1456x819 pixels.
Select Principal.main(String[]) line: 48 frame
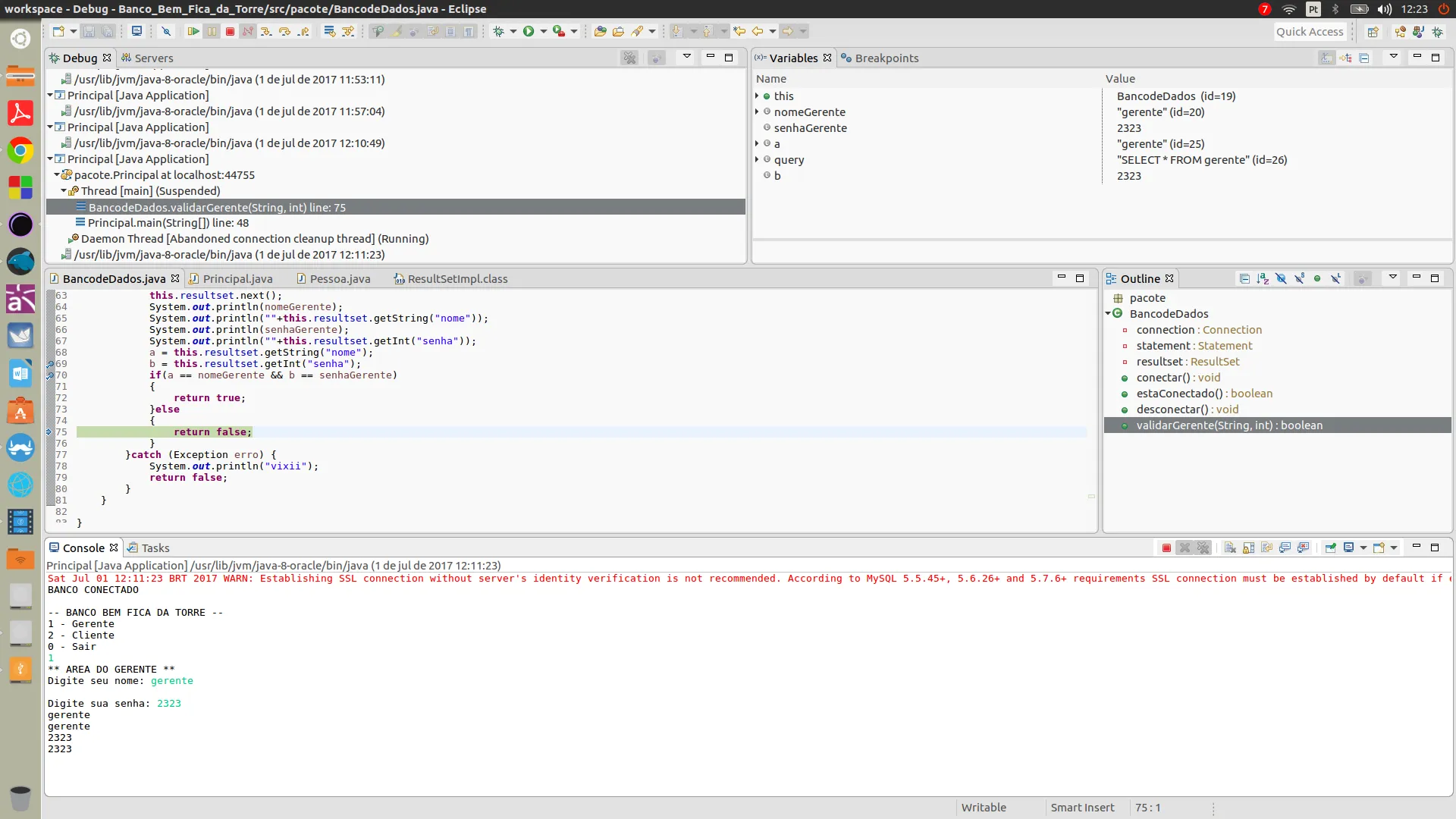pos(168,223)
